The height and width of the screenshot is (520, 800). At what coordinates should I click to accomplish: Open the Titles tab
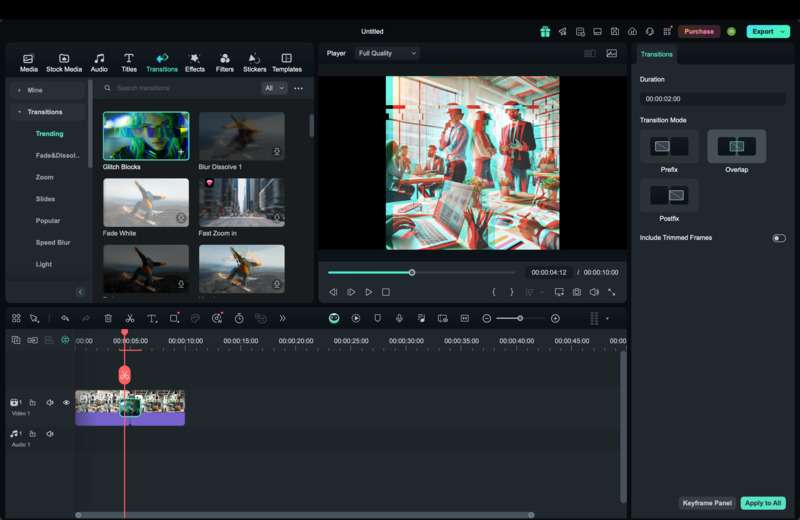[x=129, y=62]
